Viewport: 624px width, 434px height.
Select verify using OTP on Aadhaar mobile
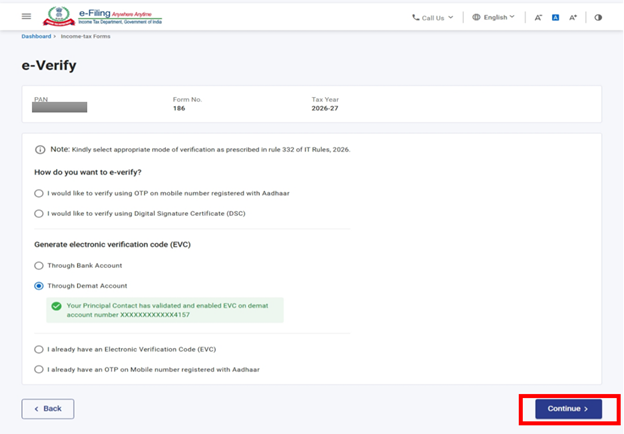pos(39,193)
